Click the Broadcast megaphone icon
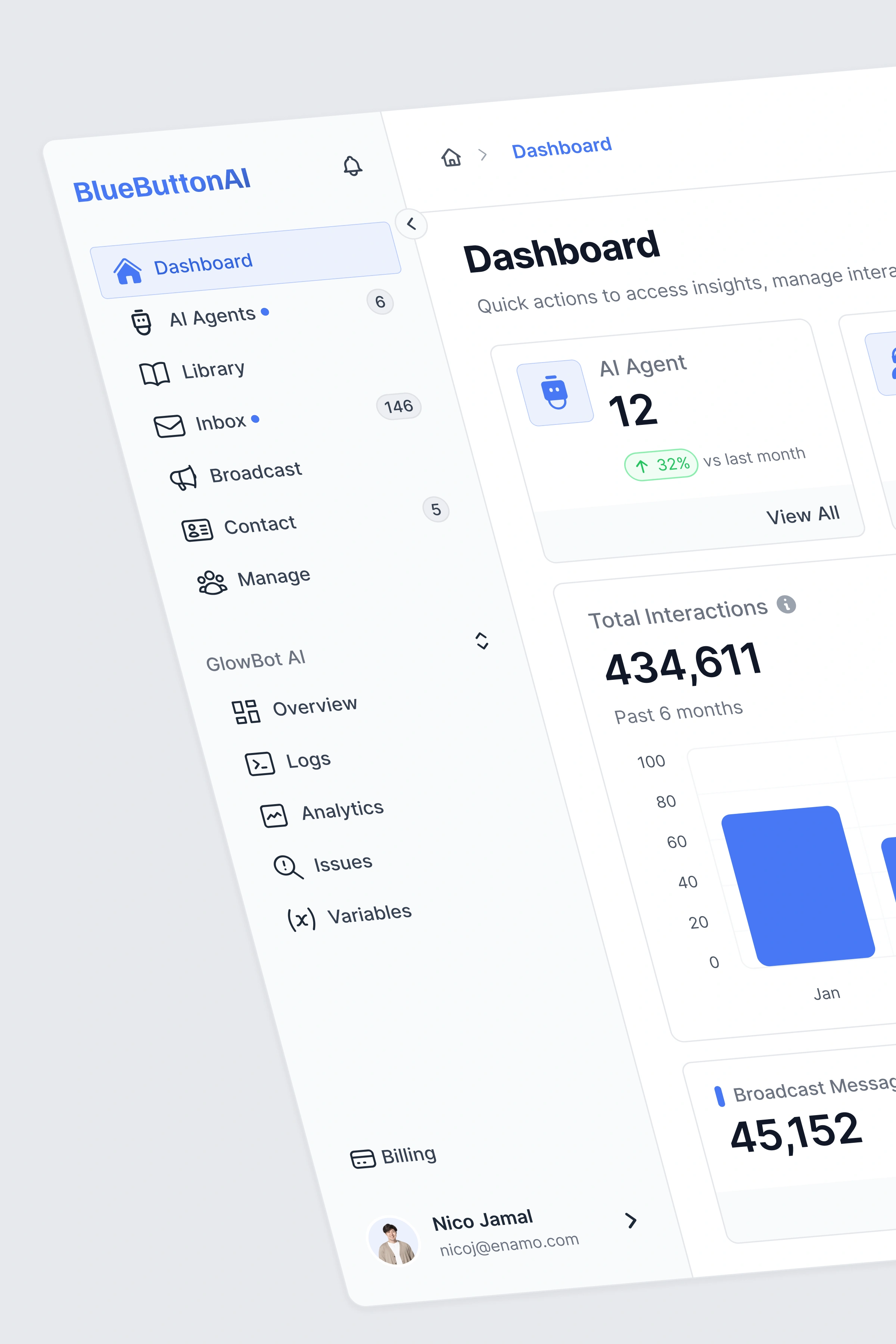 183,477
